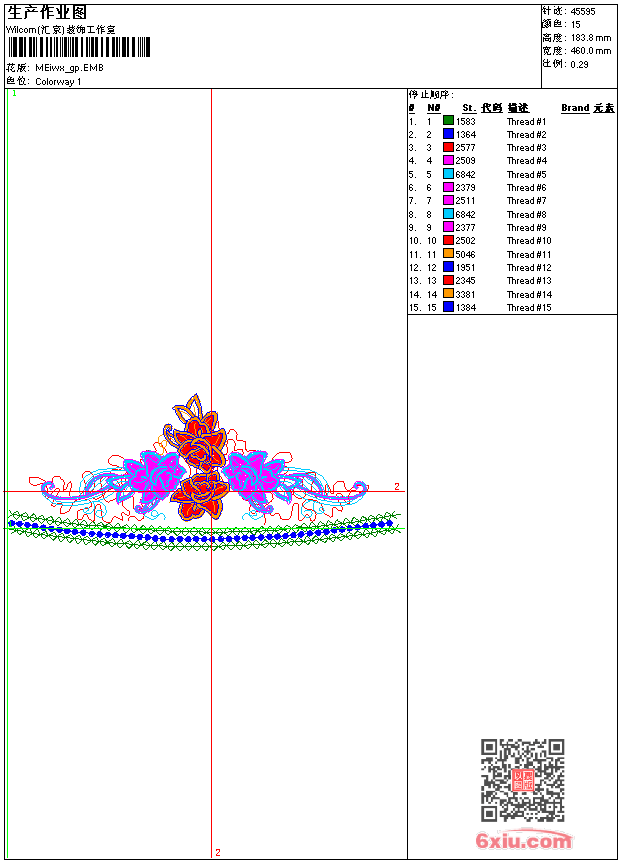Select the red swatch next to 2502
Viewport: 620px width, 860px height.
coord(448,240)
